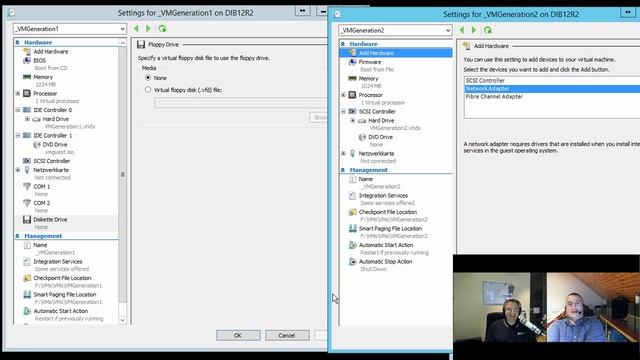Click webcam video thumbnail overlay

tap(547, 307)
